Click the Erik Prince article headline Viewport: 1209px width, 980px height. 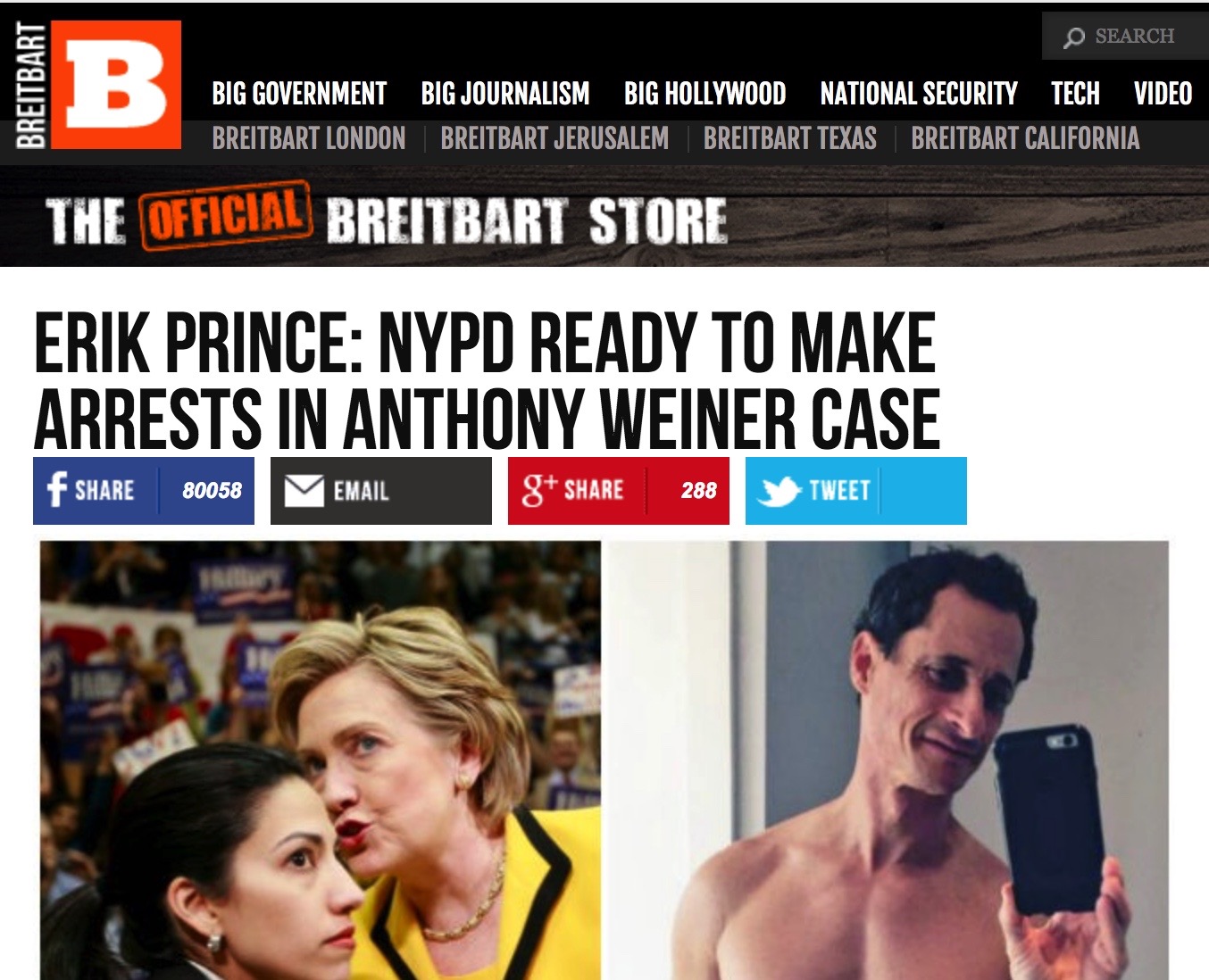point(487,381)
